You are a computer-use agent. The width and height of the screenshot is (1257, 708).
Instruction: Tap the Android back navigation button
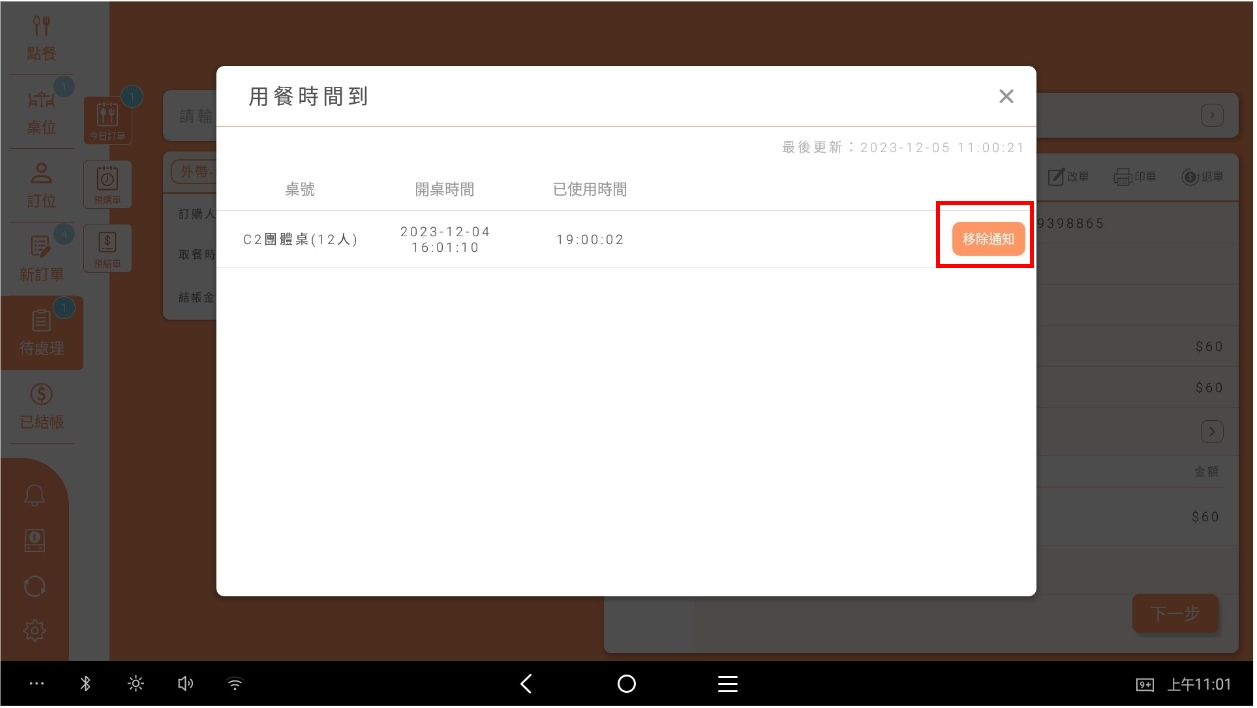tap(526, 684)
